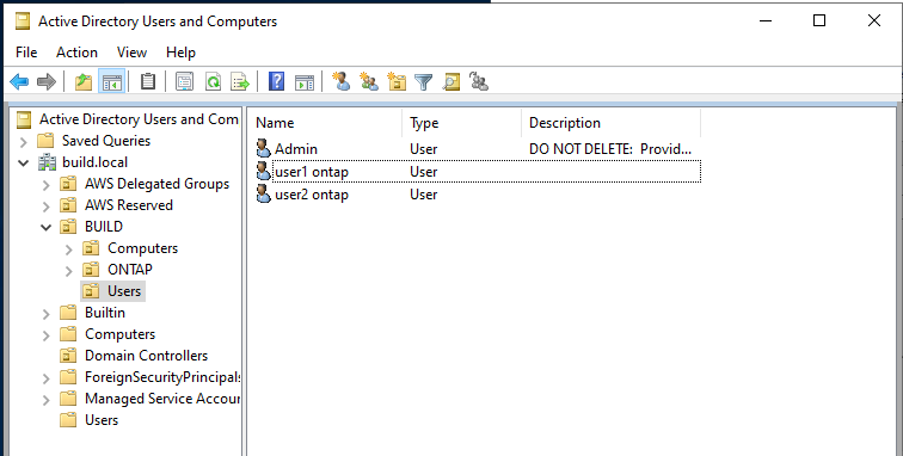Expand the Builtin container
Screen dimensions: 904x456
coord(46,314)
